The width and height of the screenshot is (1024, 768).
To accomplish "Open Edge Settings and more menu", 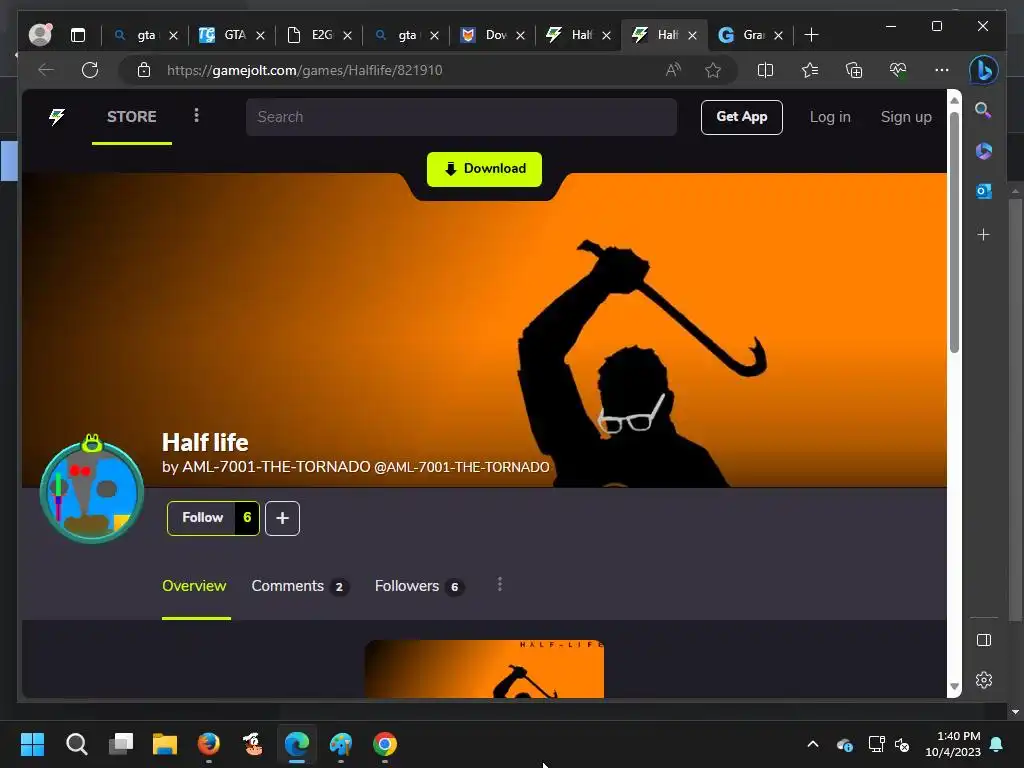I will 942,70.
